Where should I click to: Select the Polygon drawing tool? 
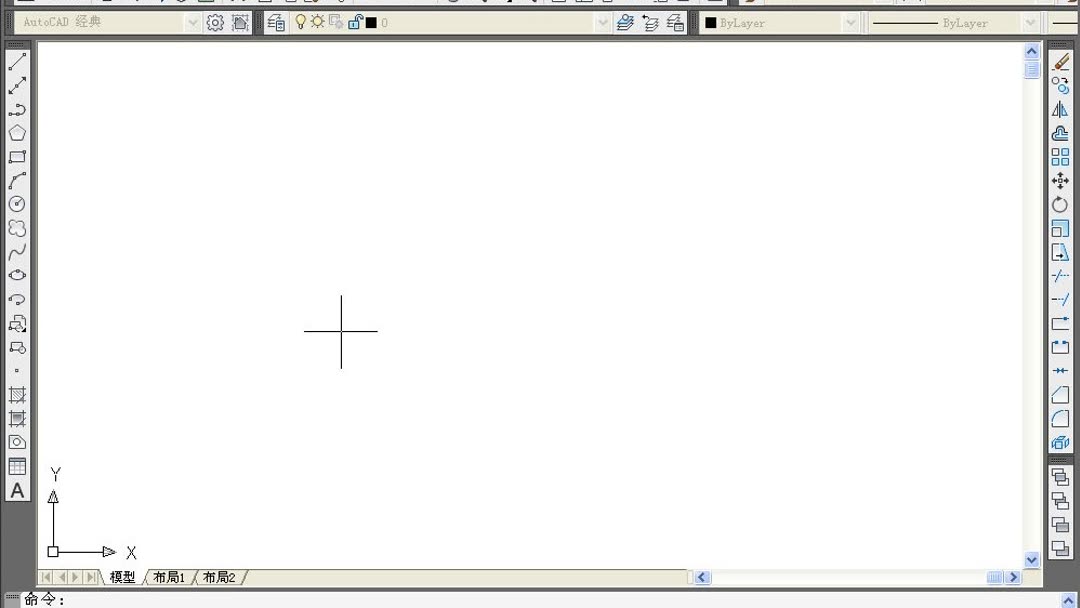point(17,132)
